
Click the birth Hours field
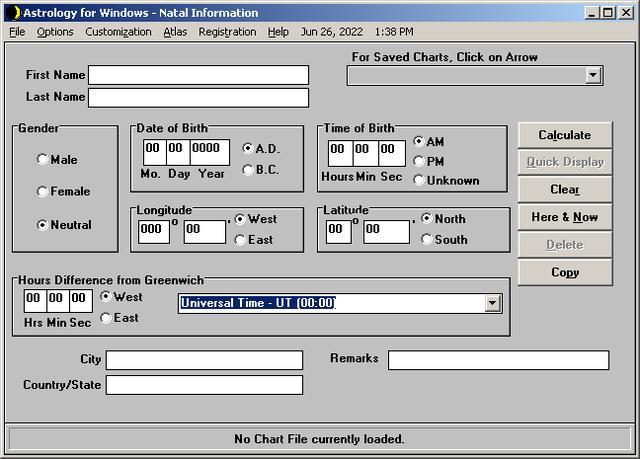340,153
